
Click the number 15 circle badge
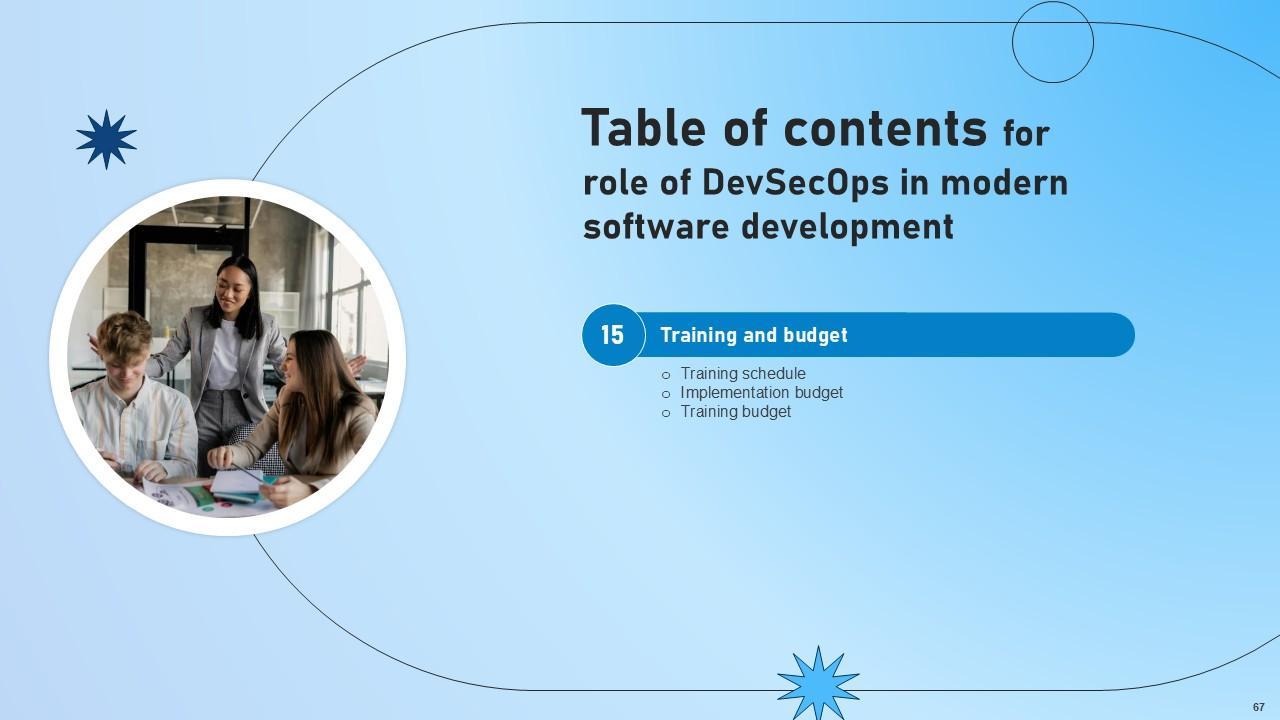(612, 335)
